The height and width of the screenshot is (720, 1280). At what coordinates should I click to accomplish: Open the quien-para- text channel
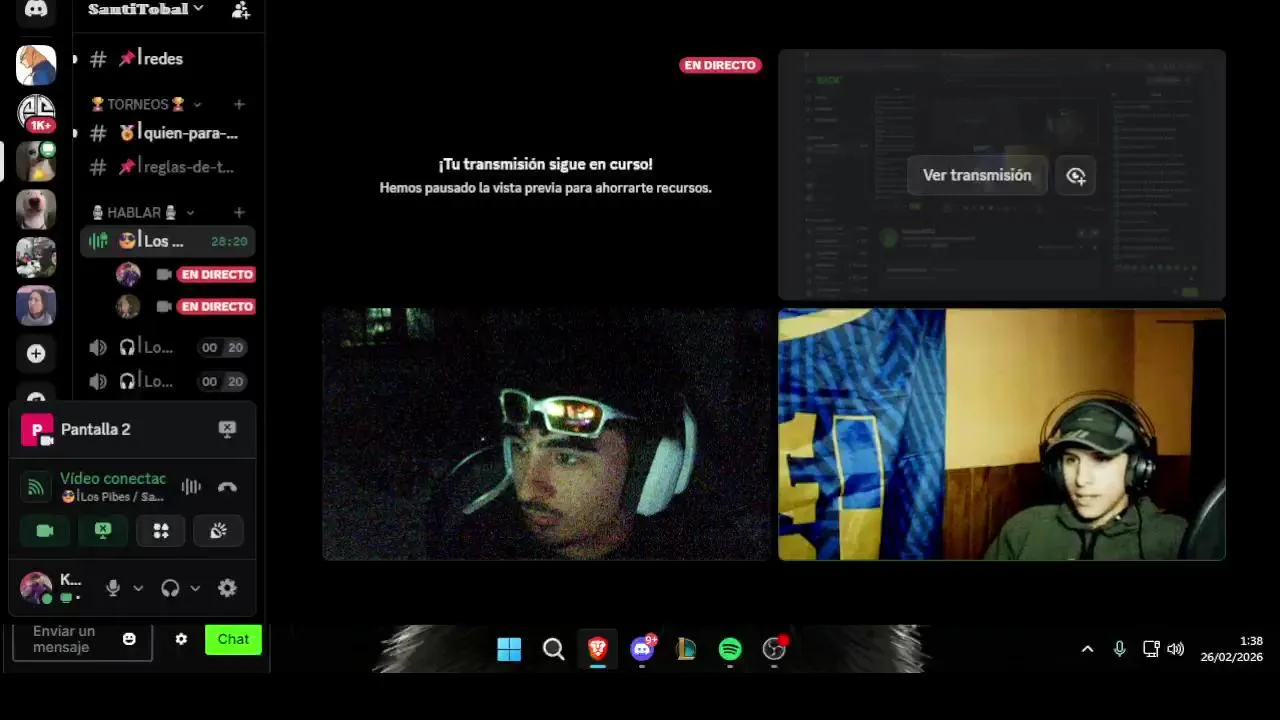[168, 133]
